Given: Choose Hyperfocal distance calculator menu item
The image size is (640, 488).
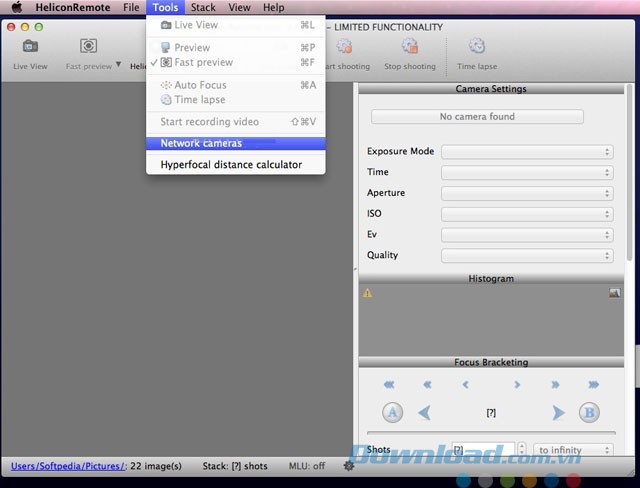Looking at the screenshot, I should point(231,165).
